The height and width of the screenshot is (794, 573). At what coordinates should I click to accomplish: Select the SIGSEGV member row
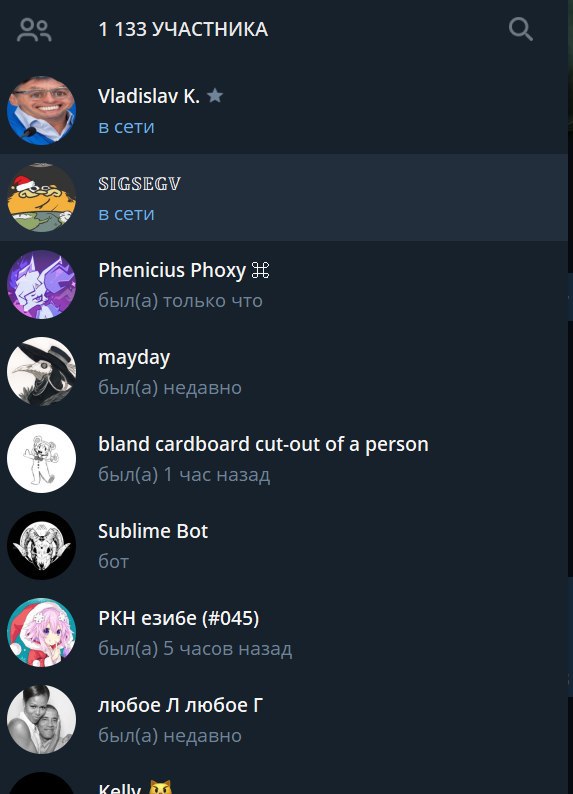283,197
